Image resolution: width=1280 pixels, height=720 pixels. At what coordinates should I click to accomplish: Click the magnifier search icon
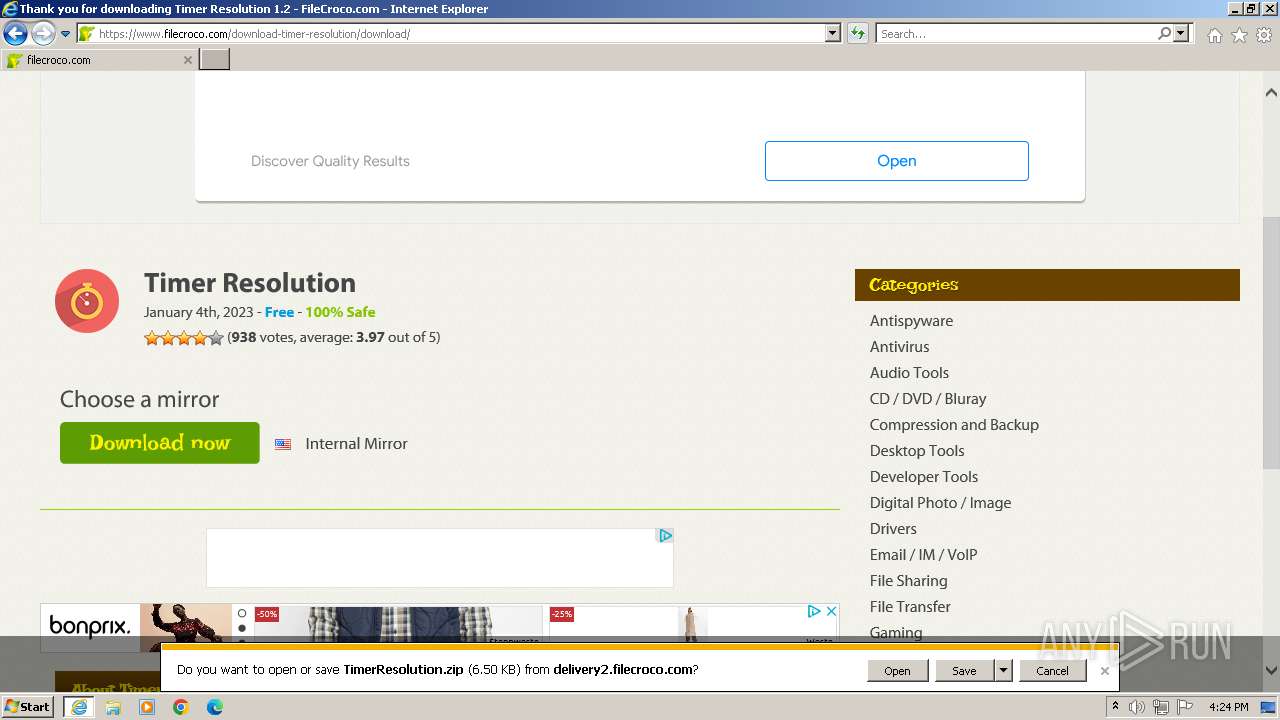pos(1164,34)
